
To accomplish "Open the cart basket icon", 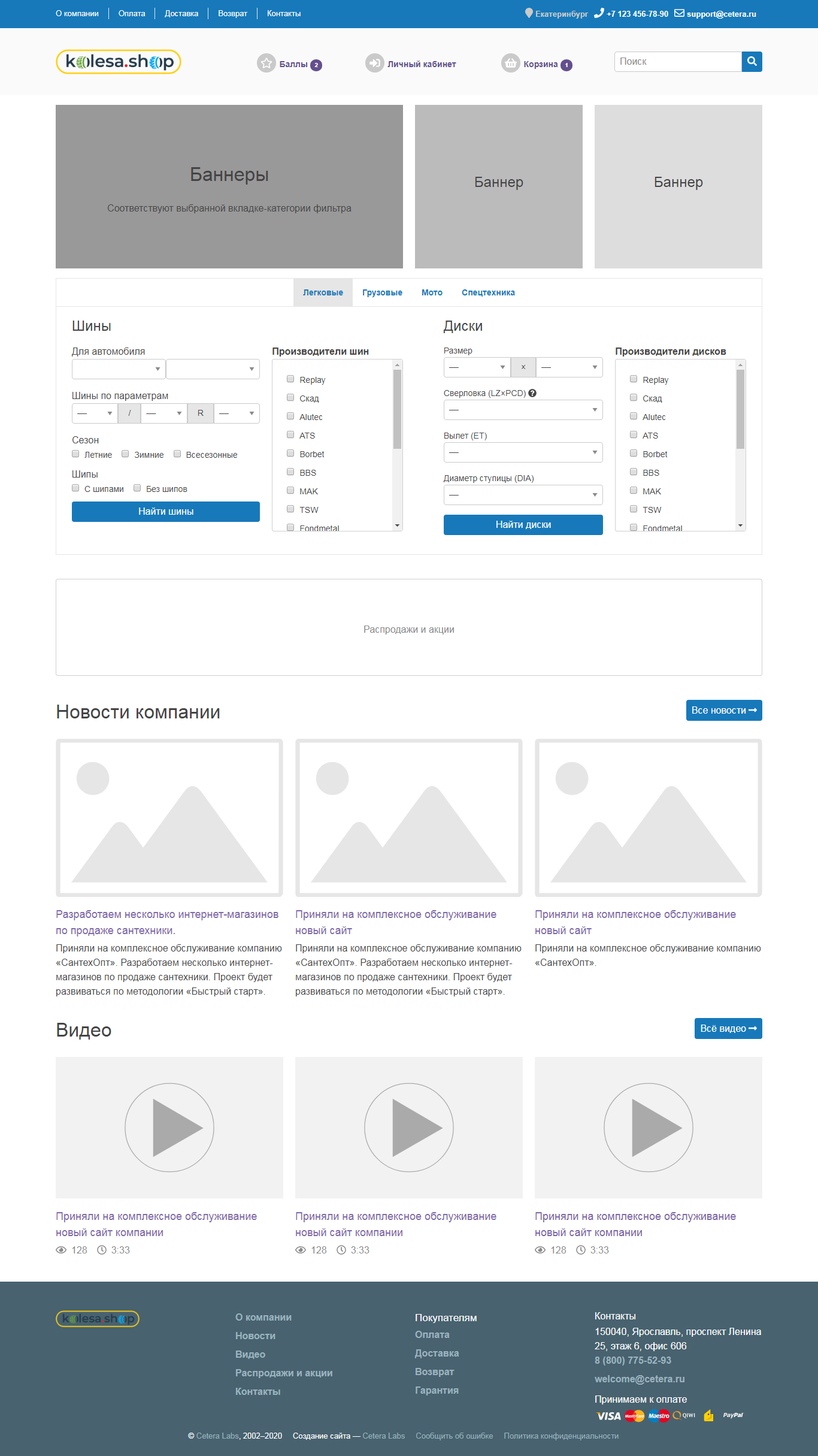I will (x=510, y=63).
